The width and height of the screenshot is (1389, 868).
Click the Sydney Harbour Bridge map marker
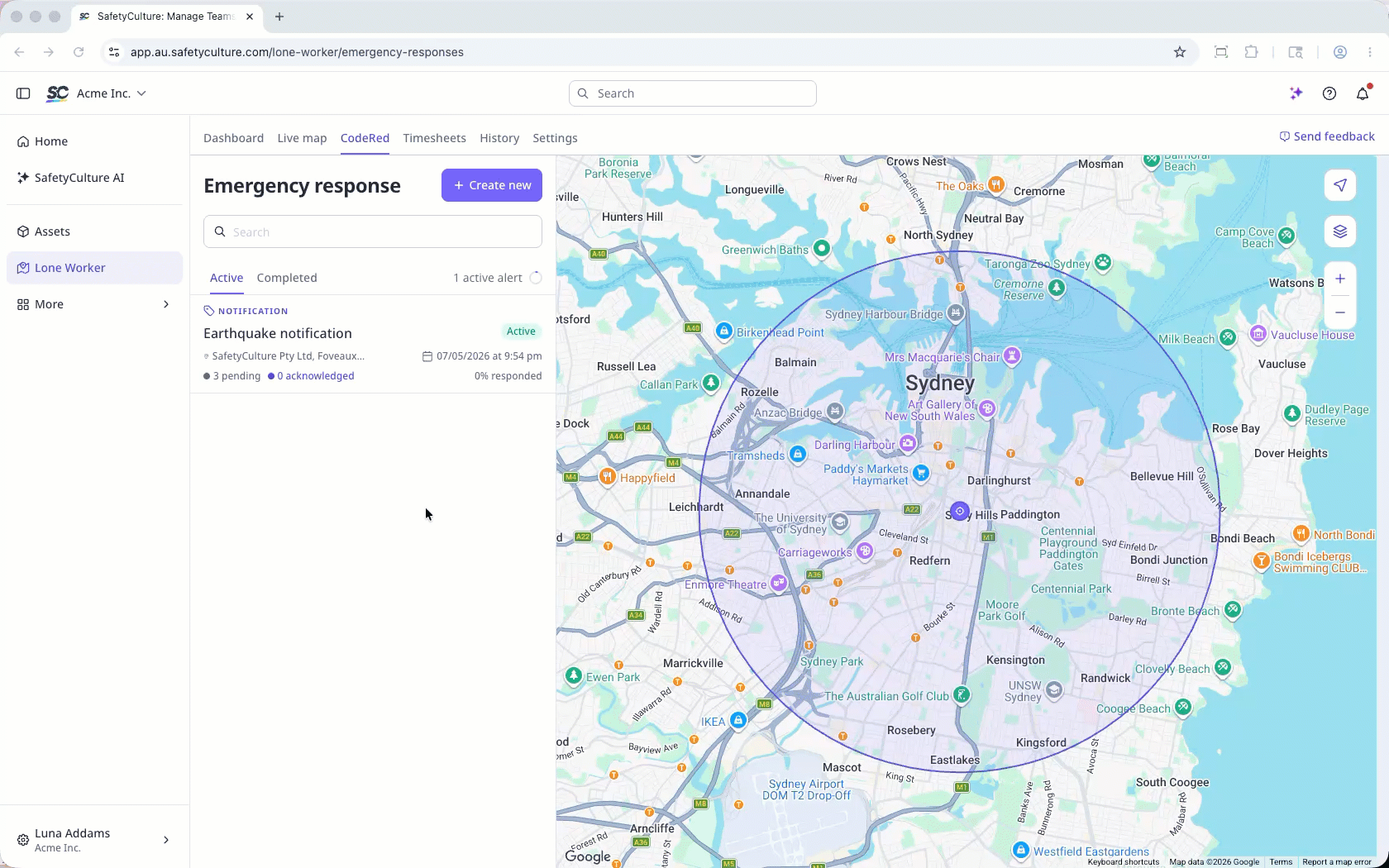click(x=956, y=312)
